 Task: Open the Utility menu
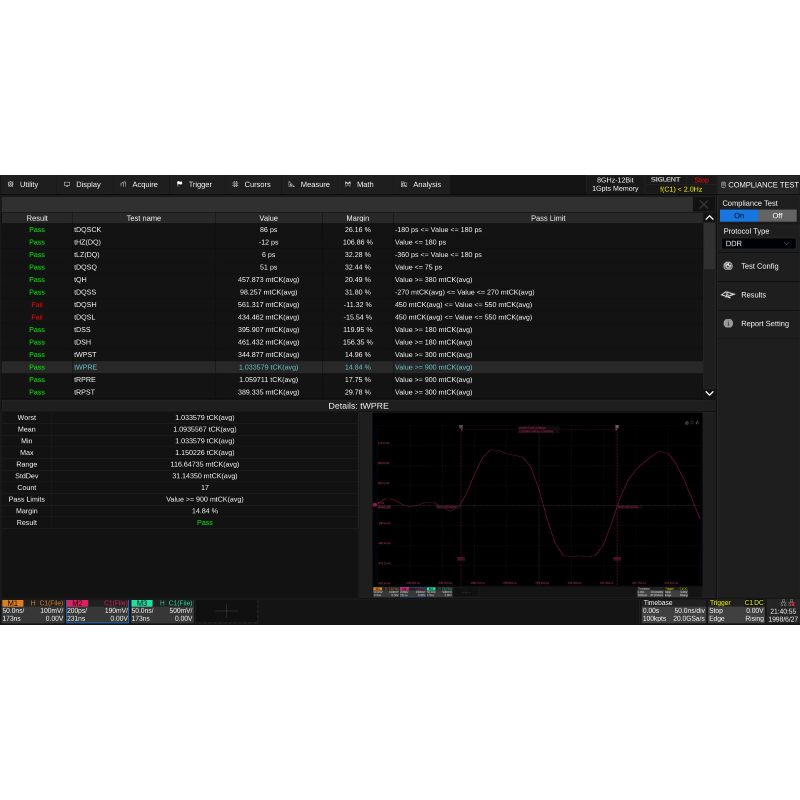pos(23,184)
